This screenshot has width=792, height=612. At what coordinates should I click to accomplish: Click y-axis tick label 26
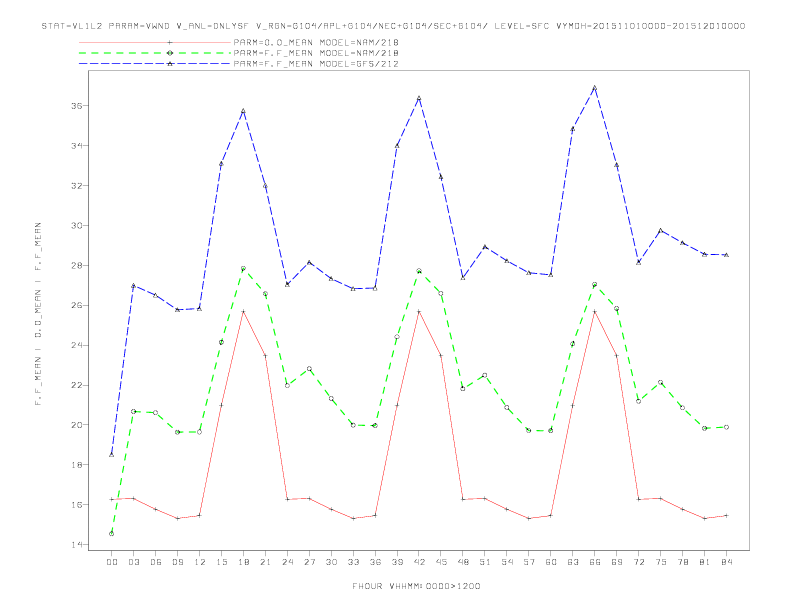pos(77,305)
